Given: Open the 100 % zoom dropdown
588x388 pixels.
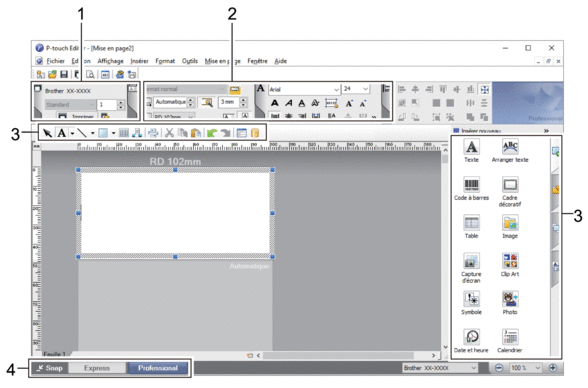Looking at the screenshot, I should point(538,368).
